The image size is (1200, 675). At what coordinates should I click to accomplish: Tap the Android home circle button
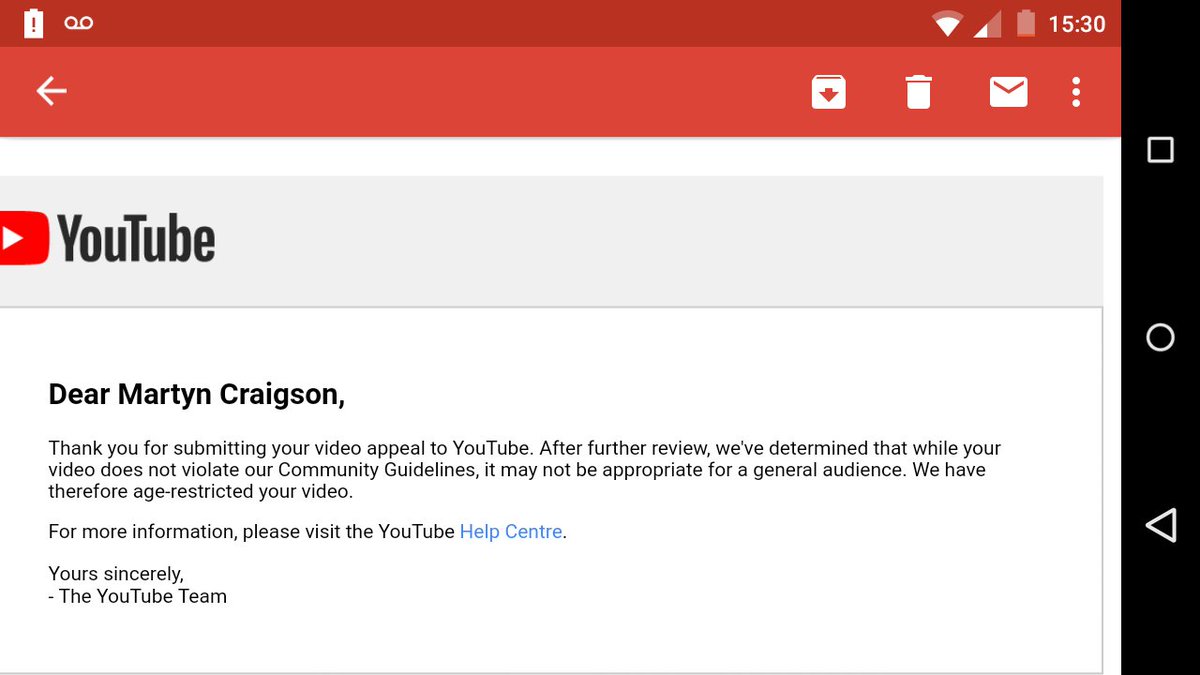(1160, 337)
